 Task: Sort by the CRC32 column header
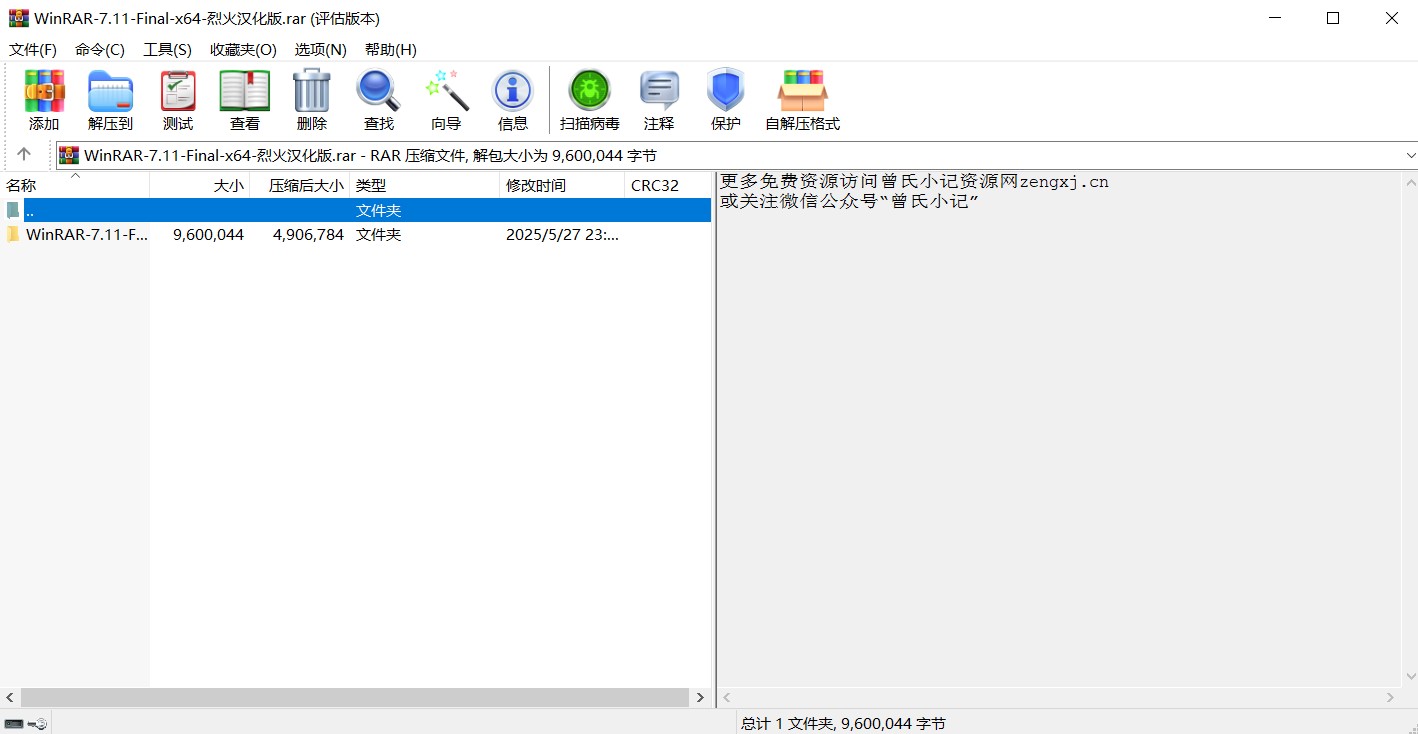pyautogui.click(x=667, y=185)
